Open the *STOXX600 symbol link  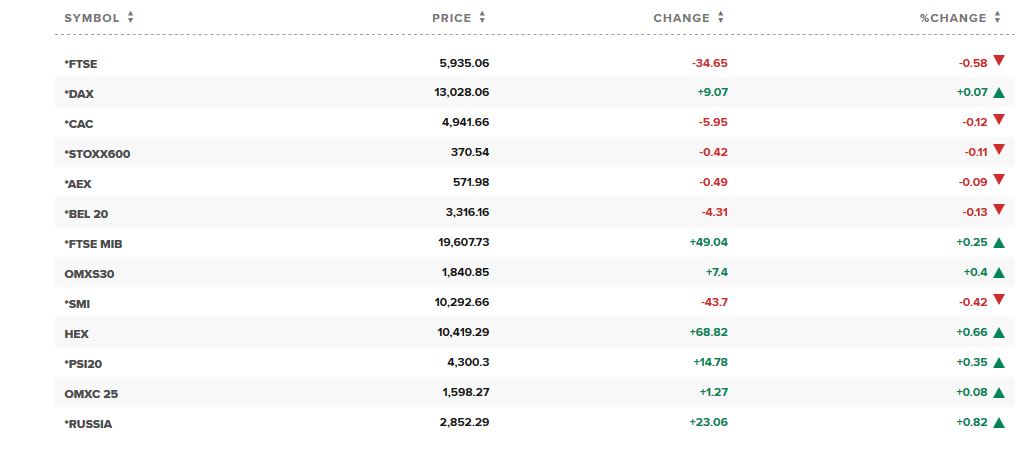click(97, 154)
